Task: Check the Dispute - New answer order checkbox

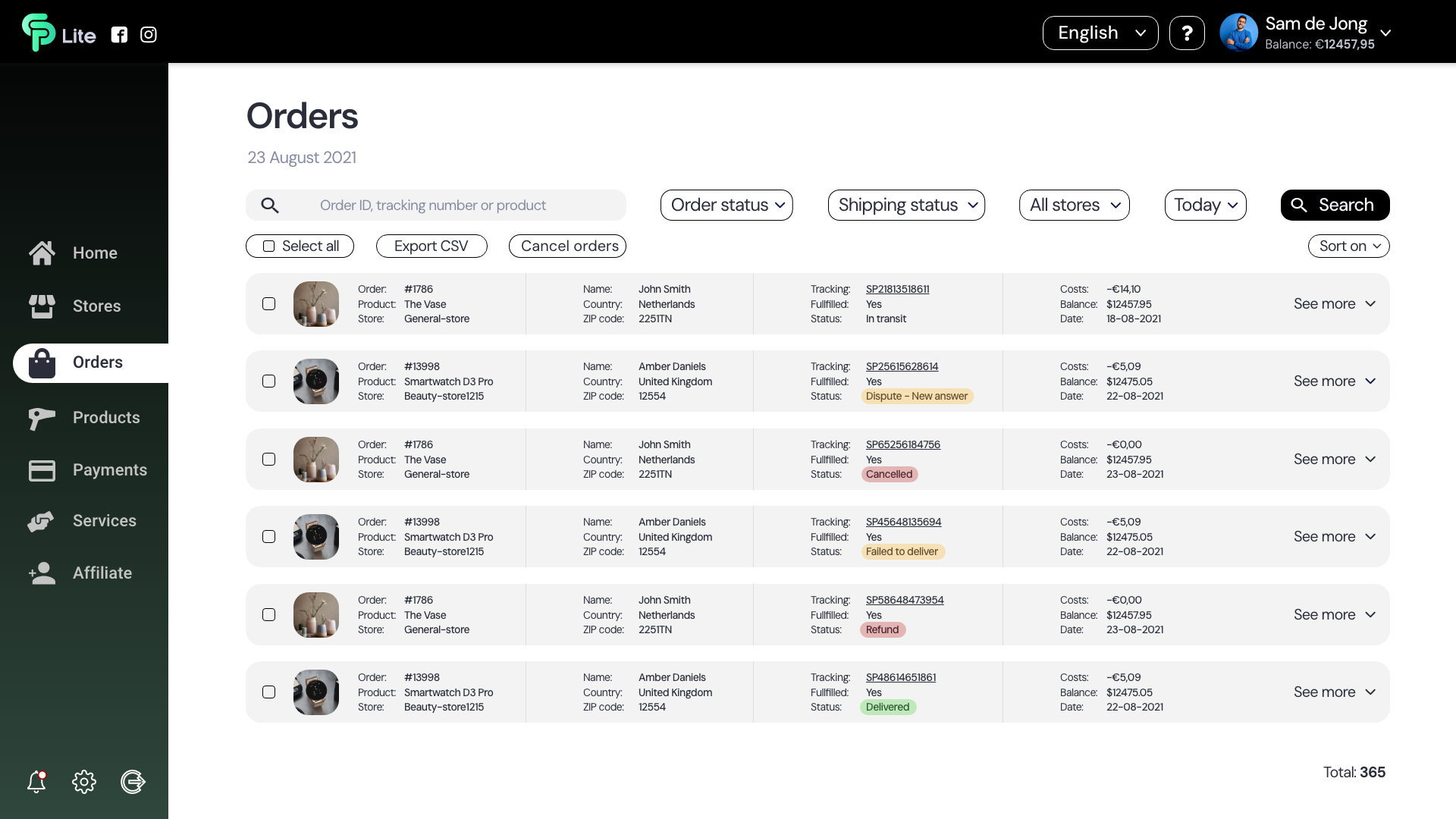Action: pos(268,381)
